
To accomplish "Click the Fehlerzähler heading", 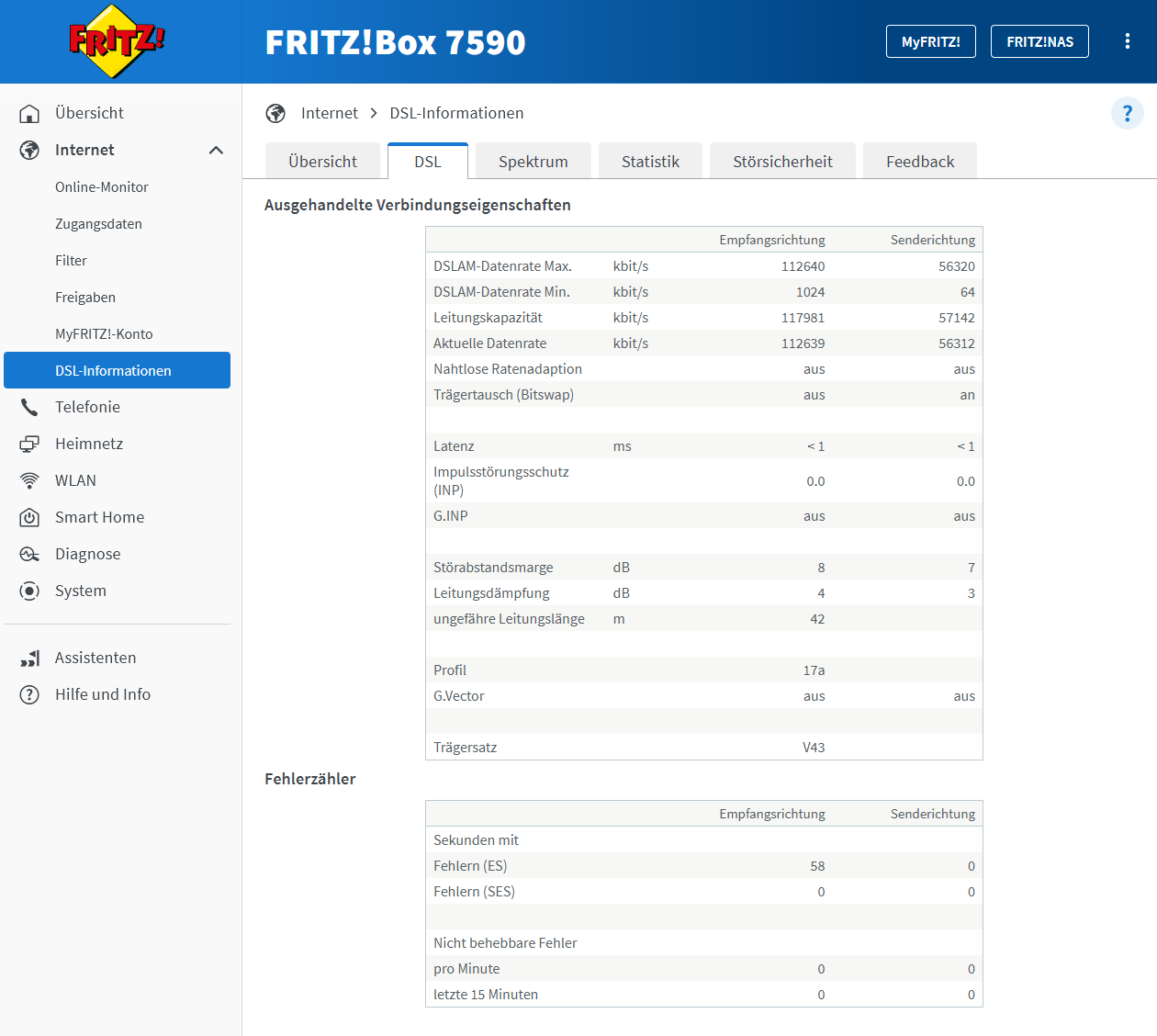I will (309, 779).
